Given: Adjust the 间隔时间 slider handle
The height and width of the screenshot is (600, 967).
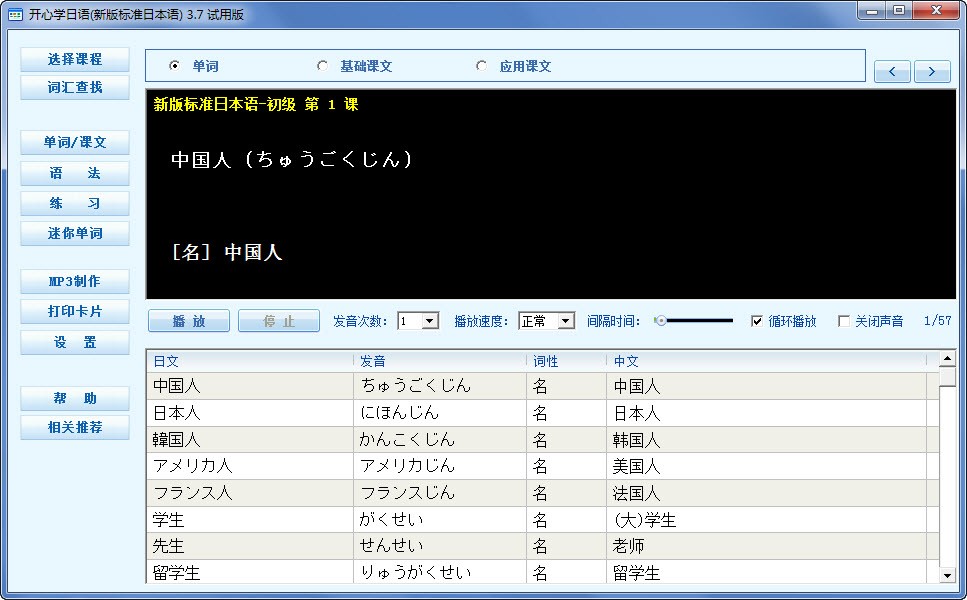Looking at the screenshot, I should [x=660, y=321].
